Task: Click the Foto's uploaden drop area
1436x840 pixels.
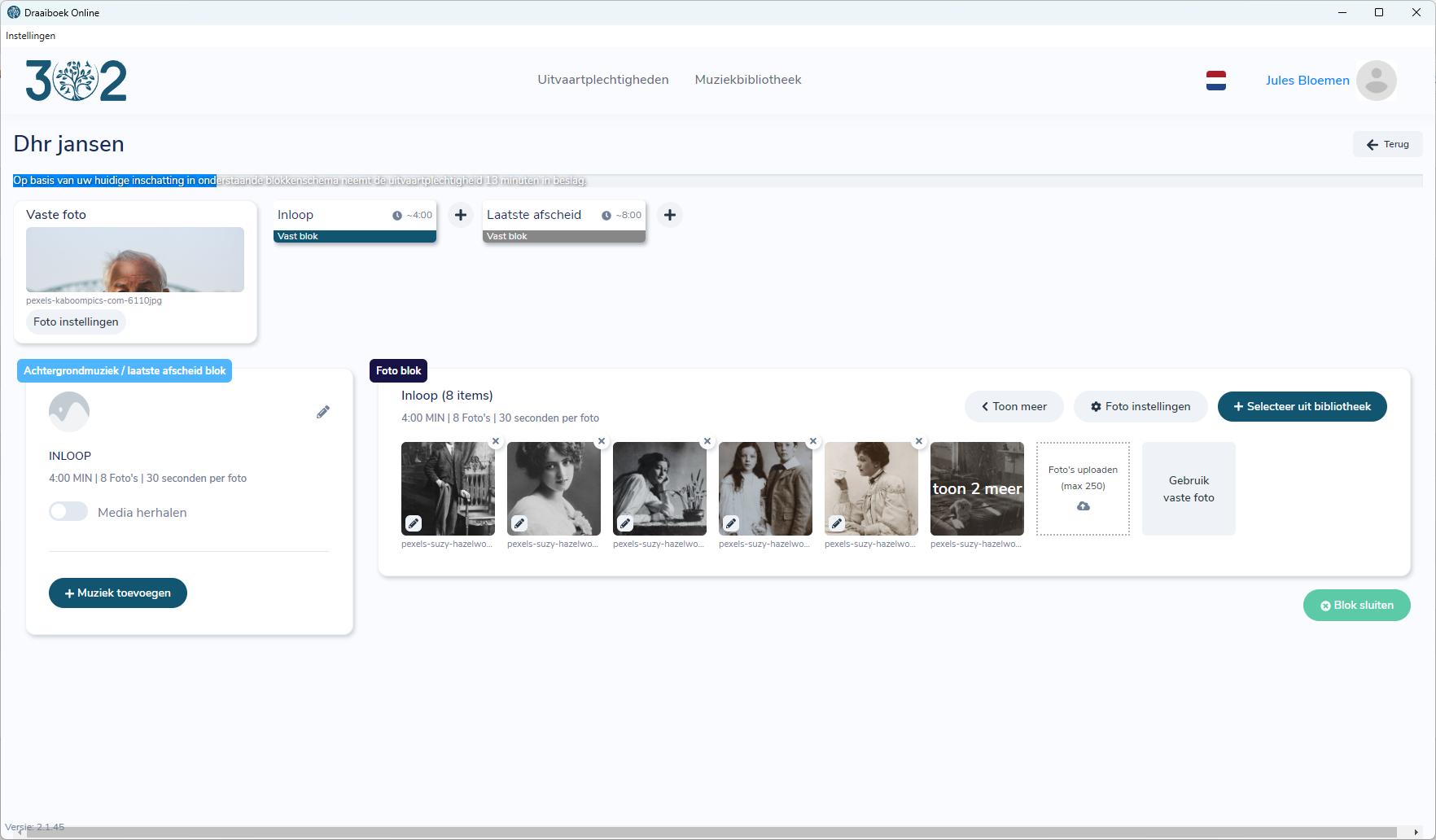Action: point(1083,488)
